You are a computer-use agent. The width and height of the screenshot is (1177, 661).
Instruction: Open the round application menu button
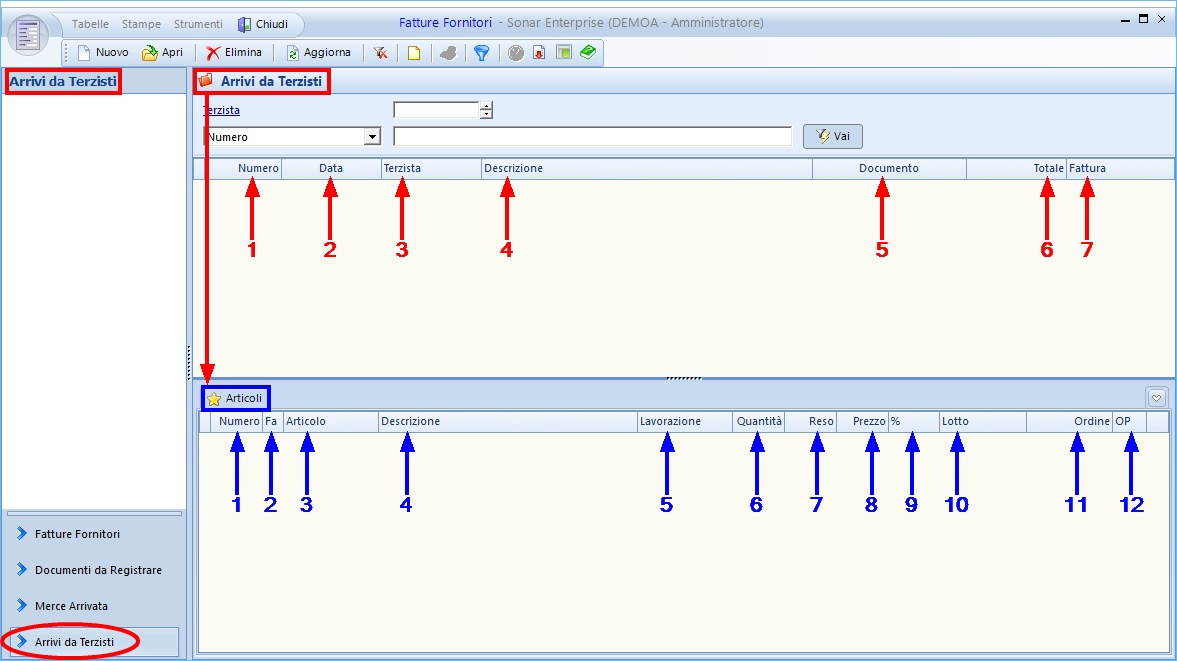coord(28,35)
